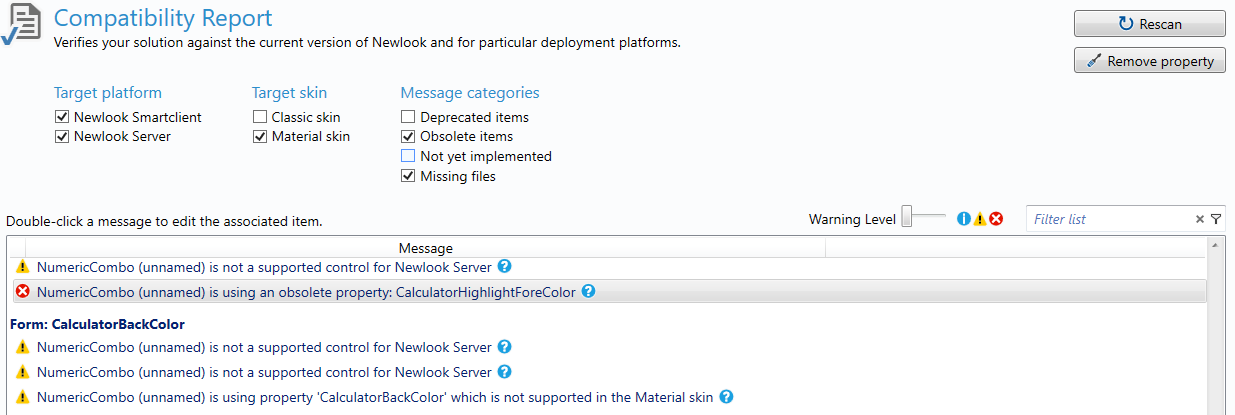Viewport: 1235px width, 415px height.
Task: Enable the Classic skin checkbox
Action: pos(260,117)
